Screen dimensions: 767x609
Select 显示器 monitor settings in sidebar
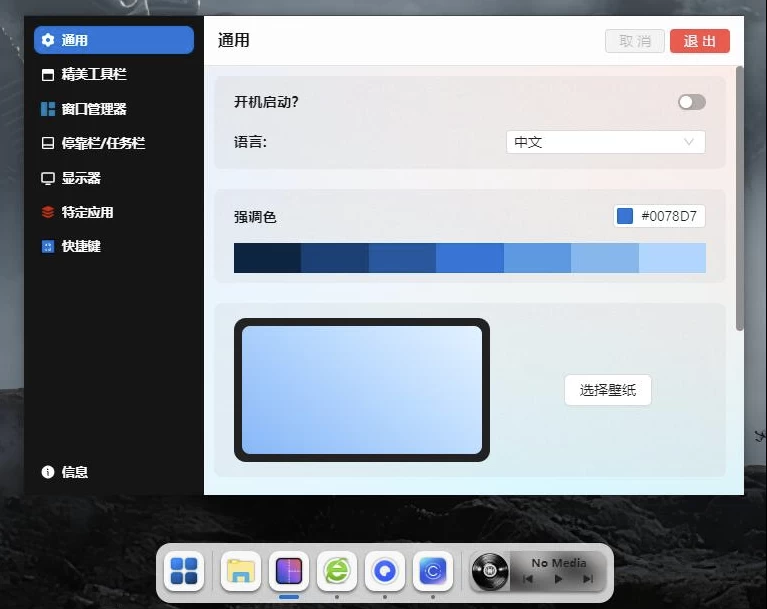tap(80, 178)
